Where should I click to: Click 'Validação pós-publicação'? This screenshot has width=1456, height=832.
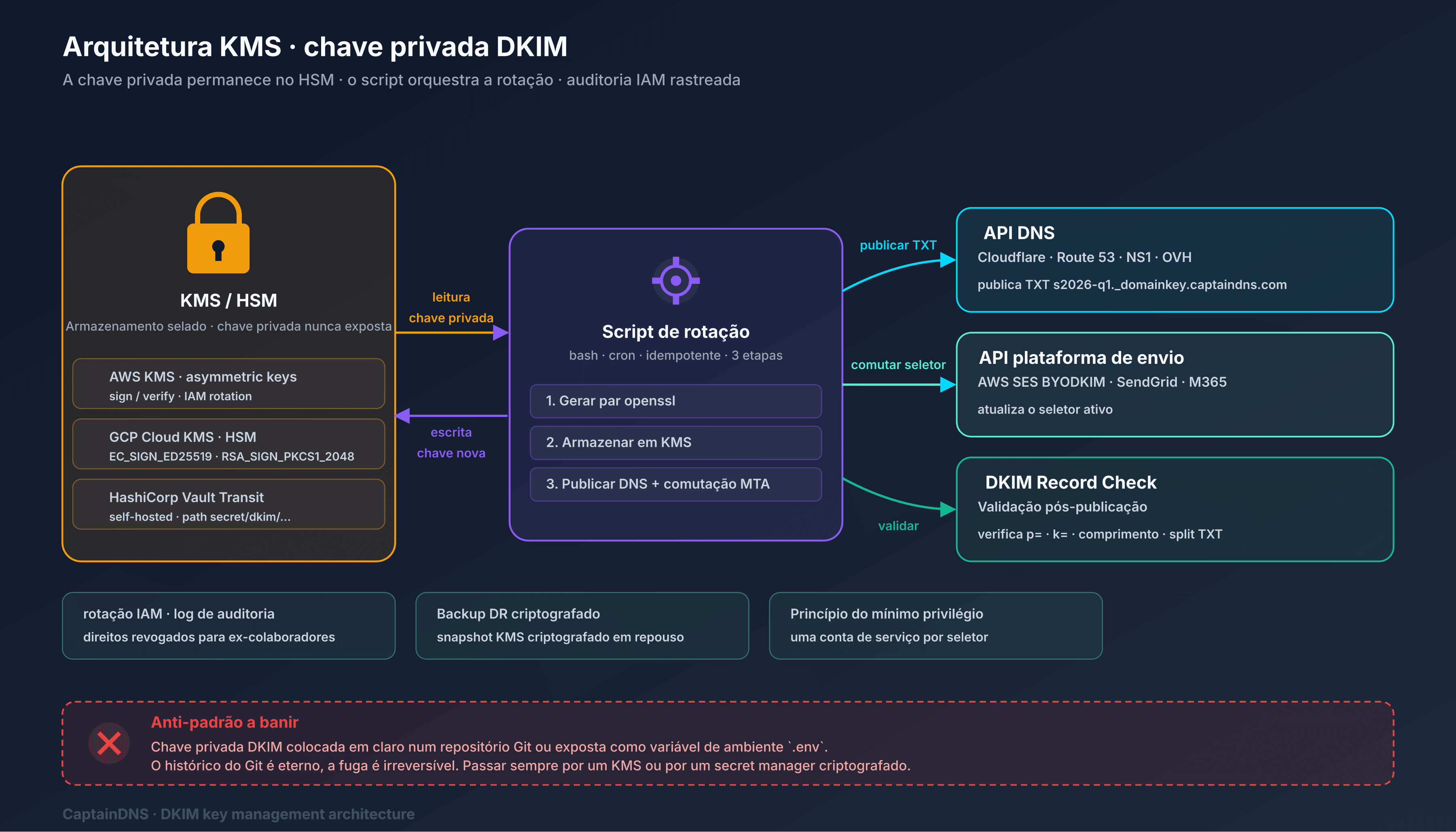1062,507
